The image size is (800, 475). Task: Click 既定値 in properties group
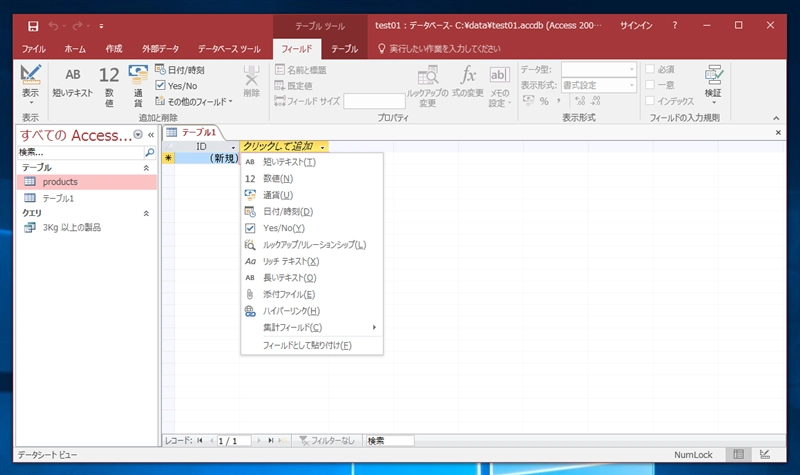293,86
